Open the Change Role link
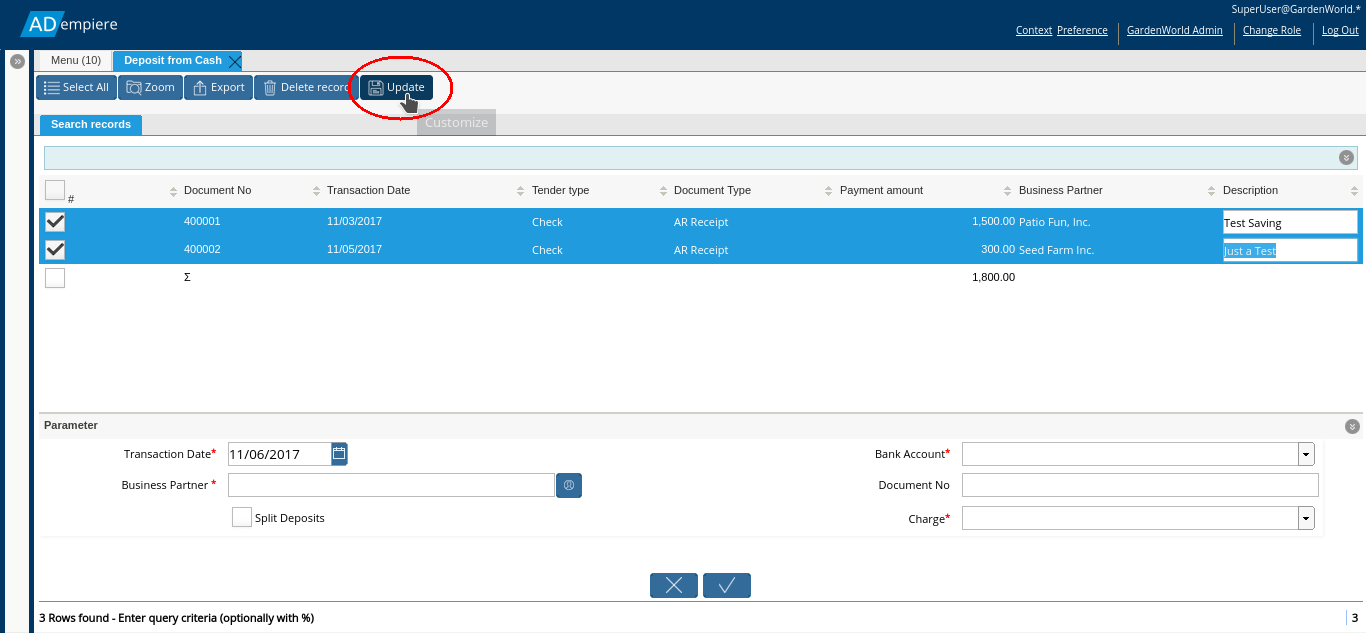The image size is (1366, 633). pos(1271,30)
